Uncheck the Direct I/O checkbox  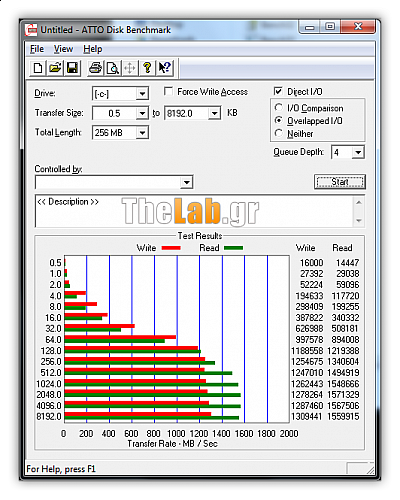click(278, 91)
